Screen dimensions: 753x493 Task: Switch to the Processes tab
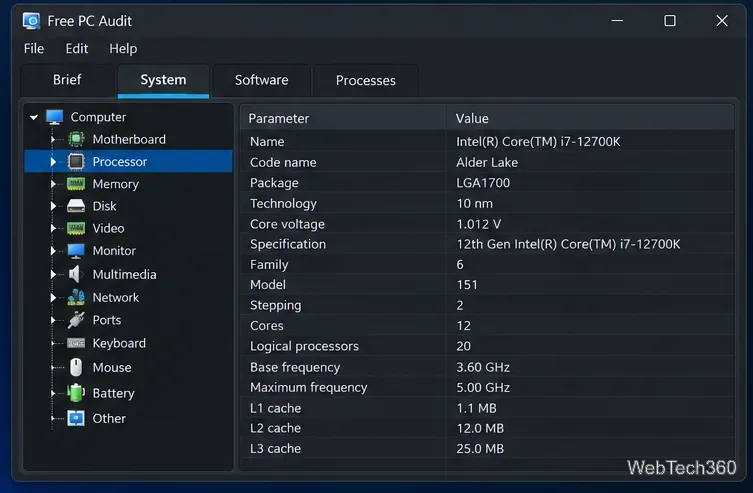pos(365,80)
